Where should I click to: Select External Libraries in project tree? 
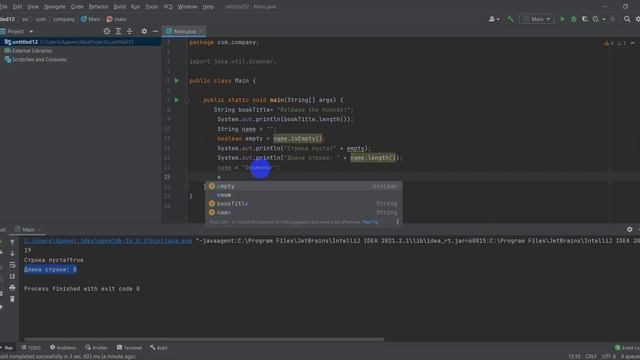coord(32,51)
